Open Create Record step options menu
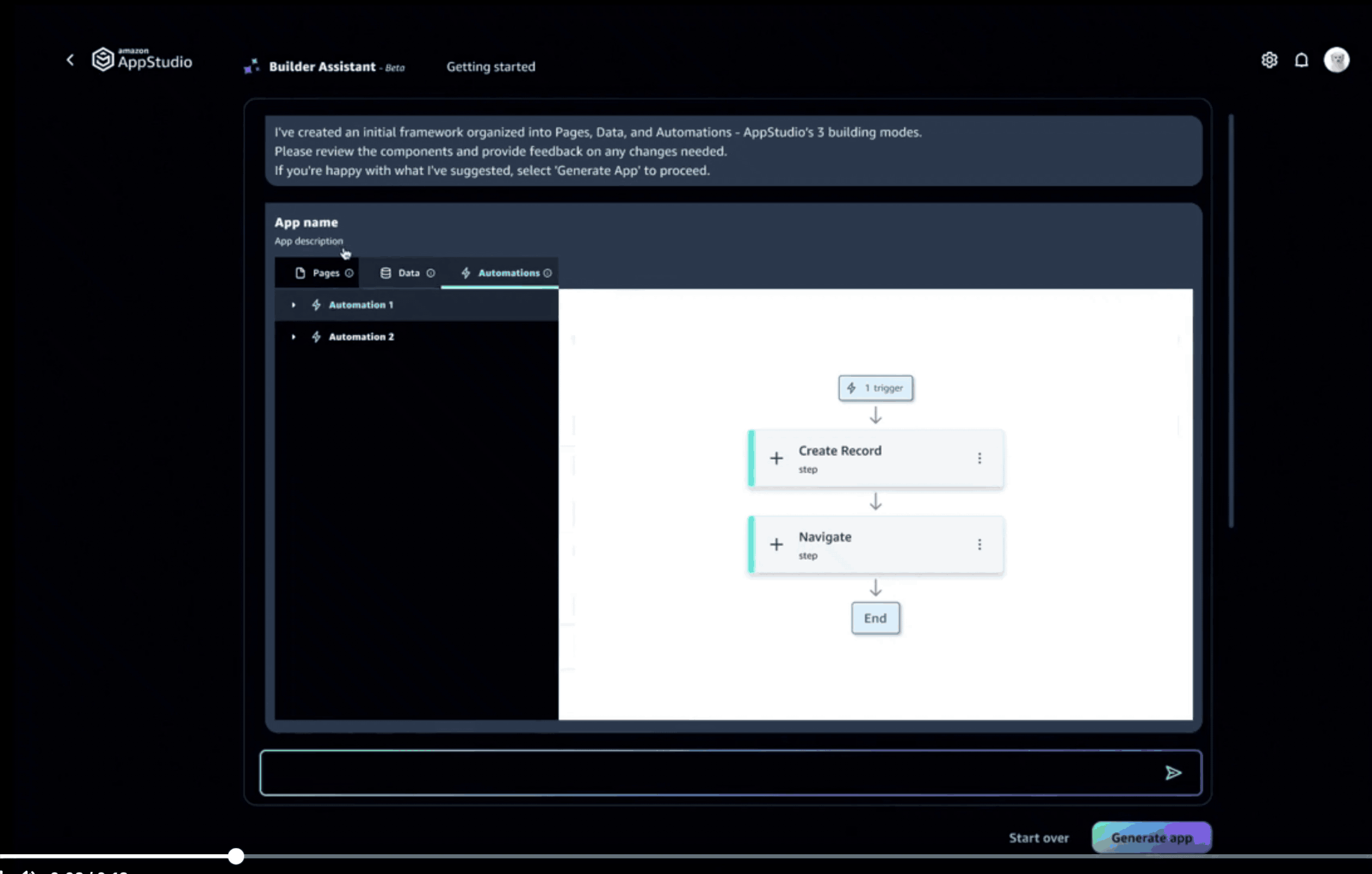Viewport: 1372px width, 874px height. [980, 458]
